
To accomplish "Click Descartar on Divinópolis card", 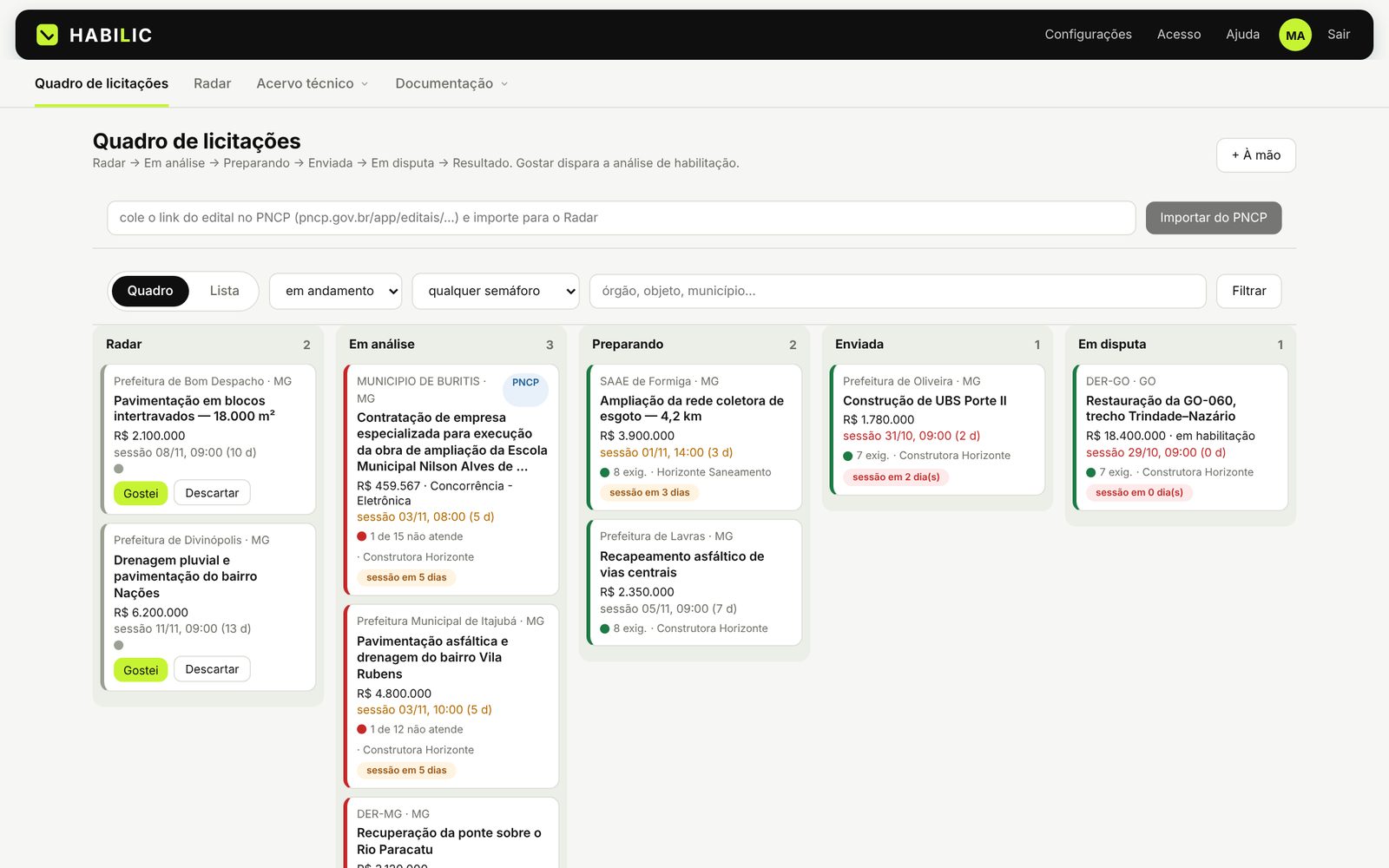I will click(x=212, y=669).
